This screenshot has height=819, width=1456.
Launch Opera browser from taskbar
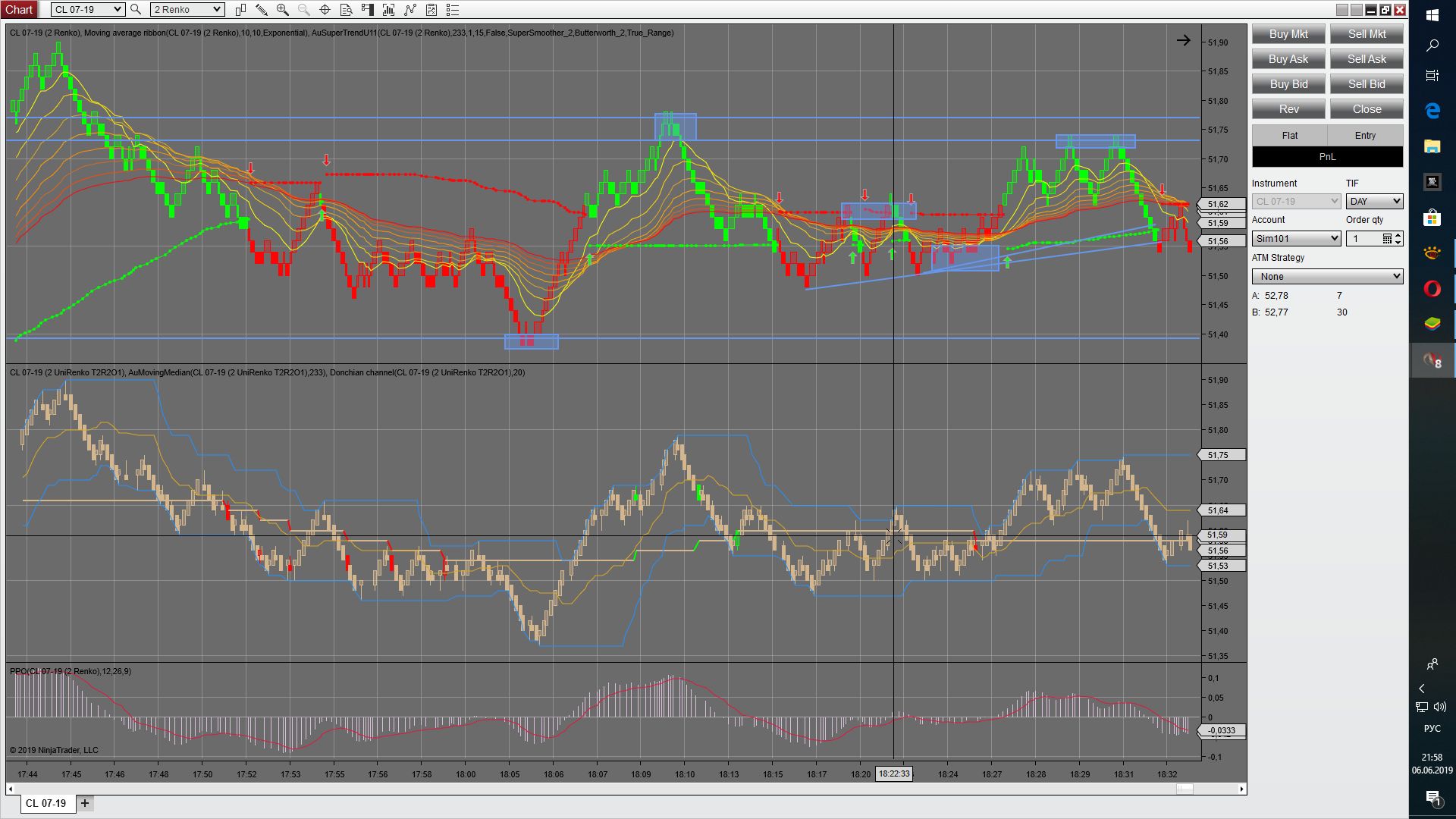tap(1432, 289)
